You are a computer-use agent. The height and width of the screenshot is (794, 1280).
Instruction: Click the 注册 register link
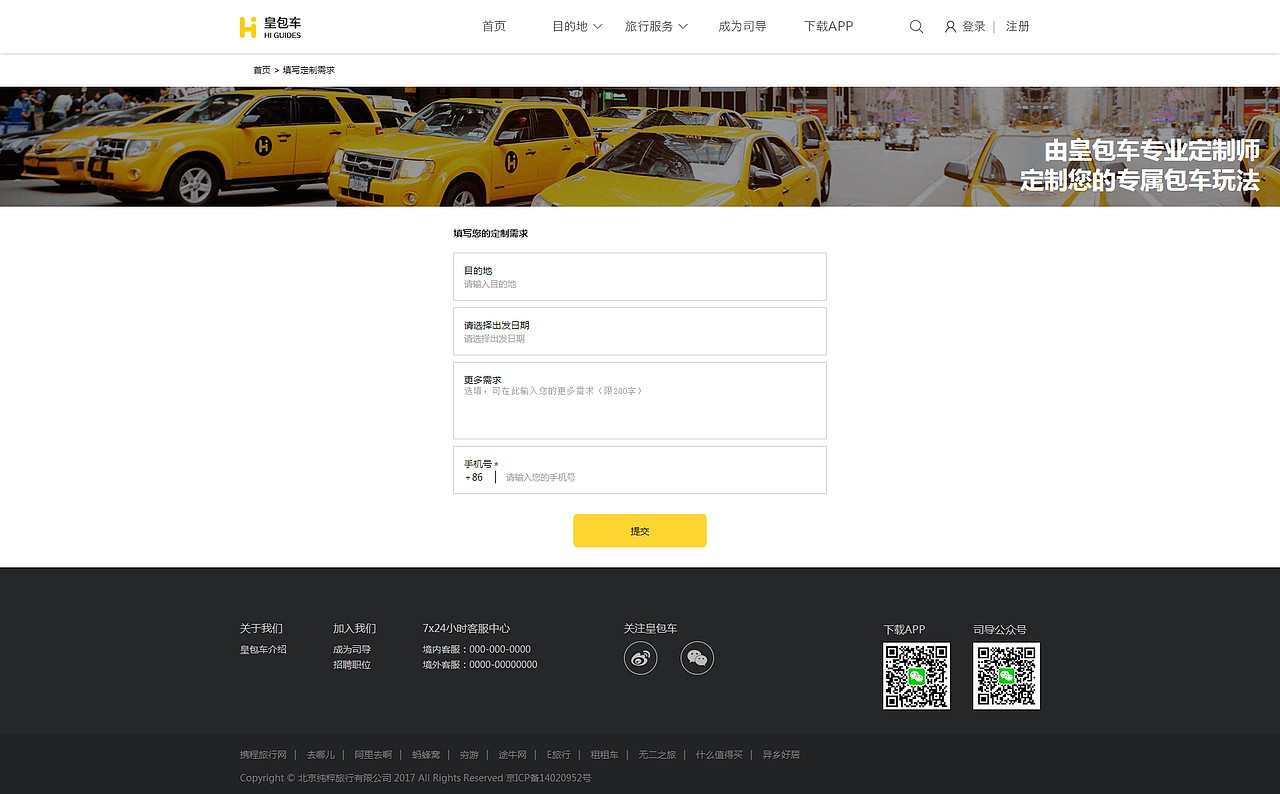click(x=1018, y=27)
